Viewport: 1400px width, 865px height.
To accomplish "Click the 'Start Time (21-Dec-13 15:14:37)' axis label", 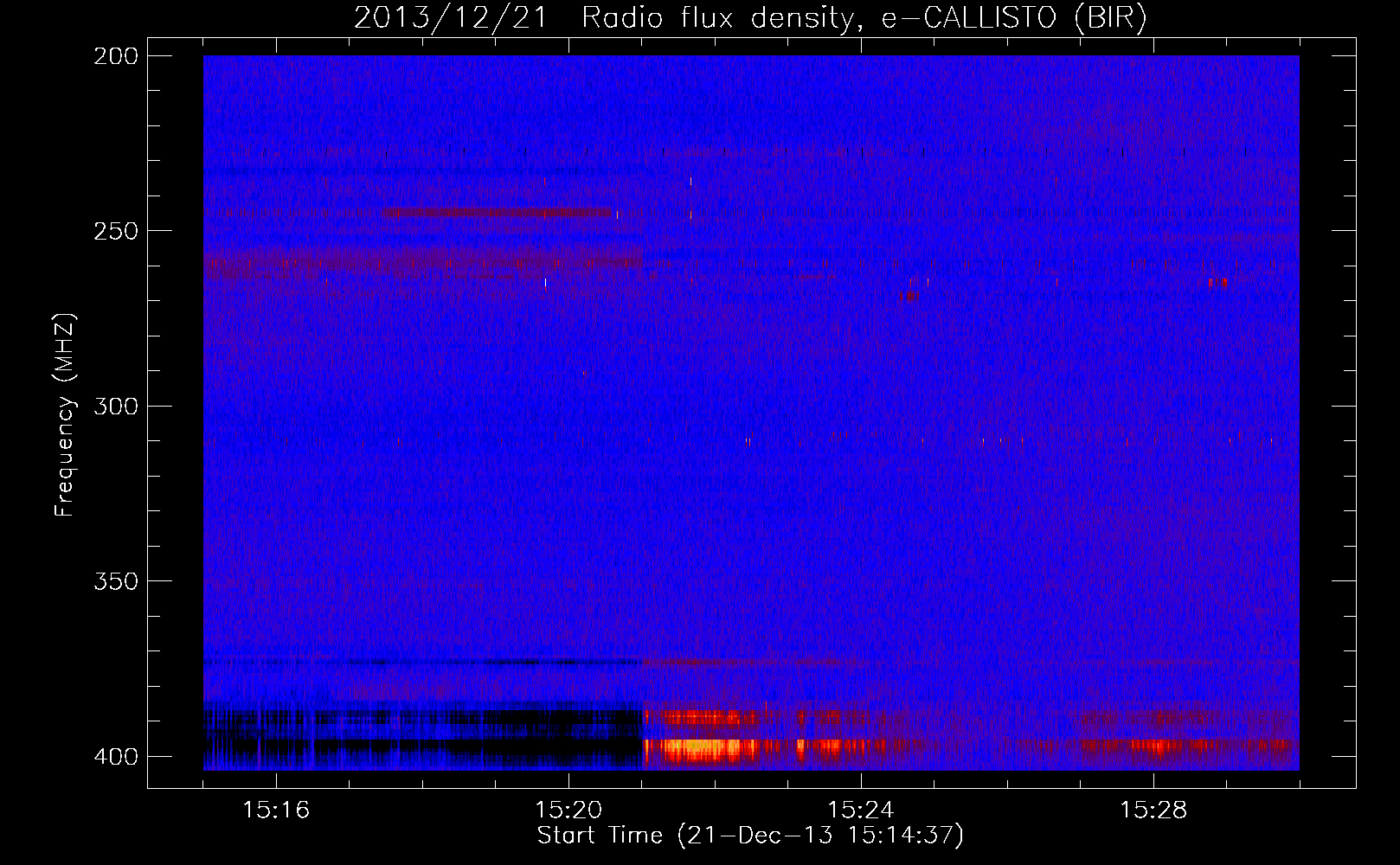I will pos(749,836).
